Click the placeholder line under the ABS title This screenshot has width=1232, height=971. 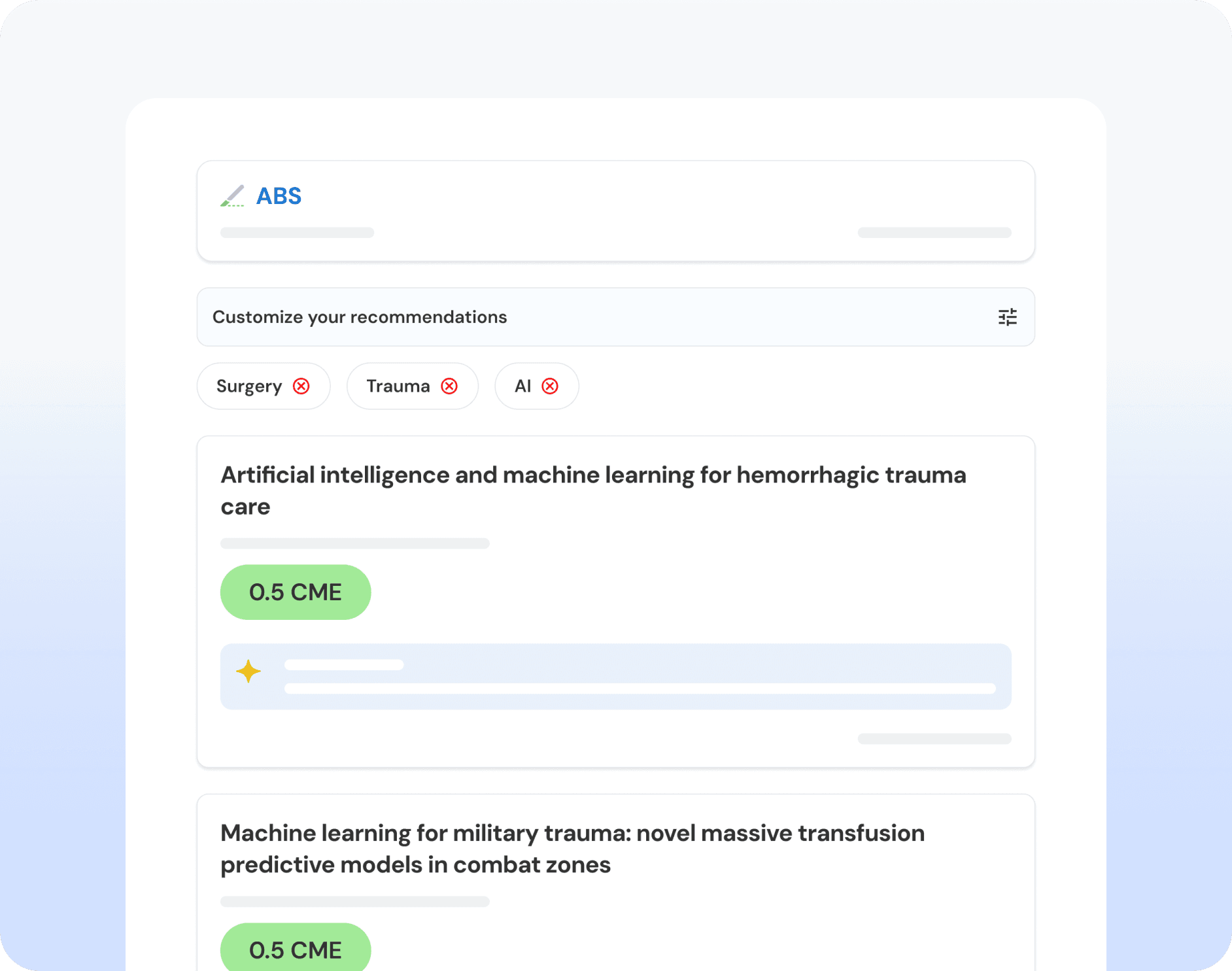click(x=297, y=233)
